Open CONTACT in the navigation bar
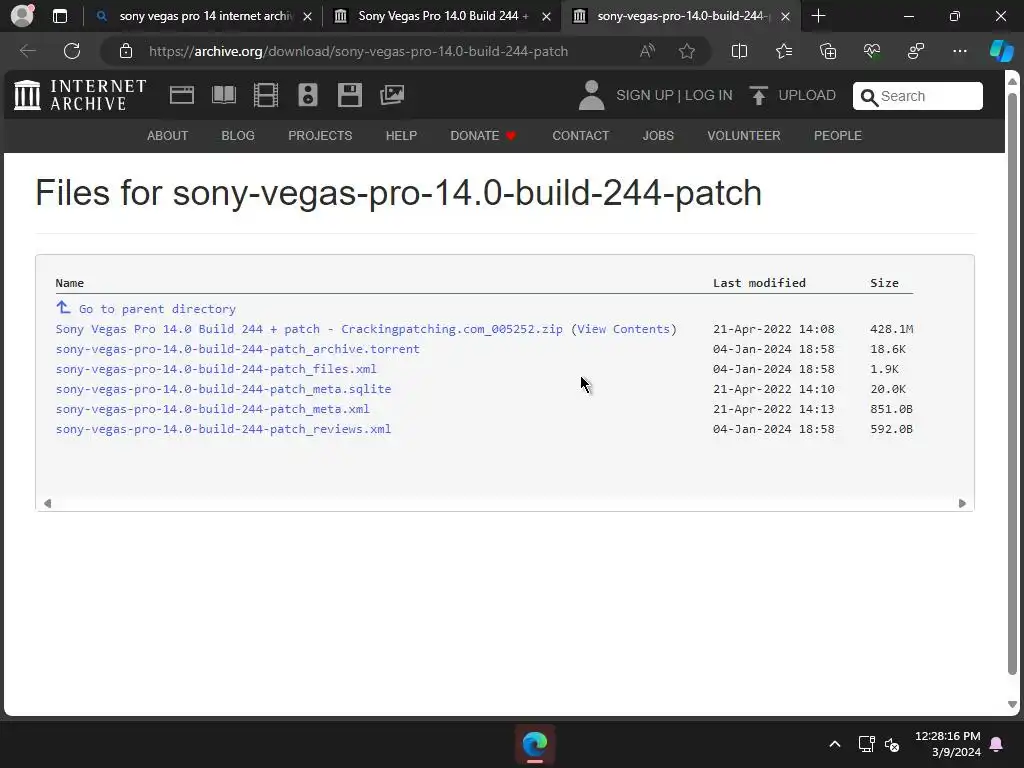 pos(581,135)
